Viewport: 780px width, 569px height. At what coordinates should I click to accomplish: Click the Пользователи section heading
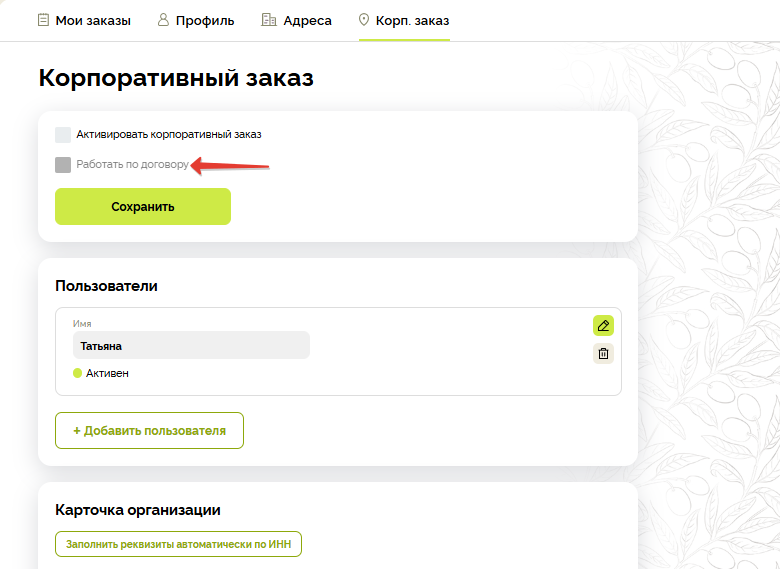(106, 286)
